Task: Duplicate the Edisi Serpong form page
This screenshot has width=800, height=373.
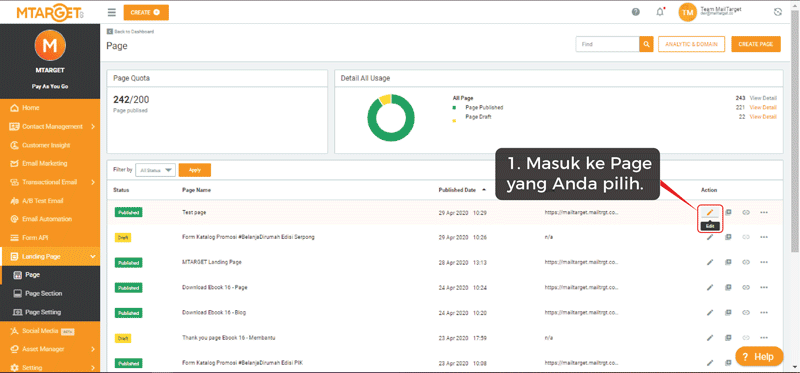Action: point(729,237)
